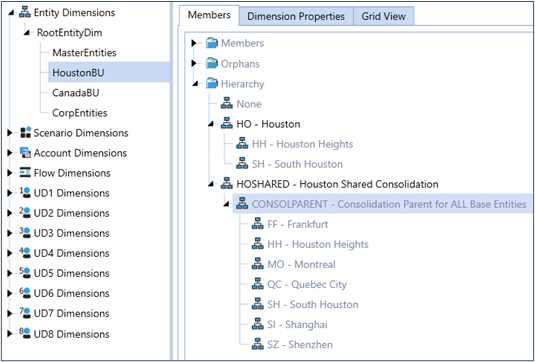Click the icon next to SZ - Shenzhen
The width and height of the screenshot is (535, 362).
click(258, 344)
